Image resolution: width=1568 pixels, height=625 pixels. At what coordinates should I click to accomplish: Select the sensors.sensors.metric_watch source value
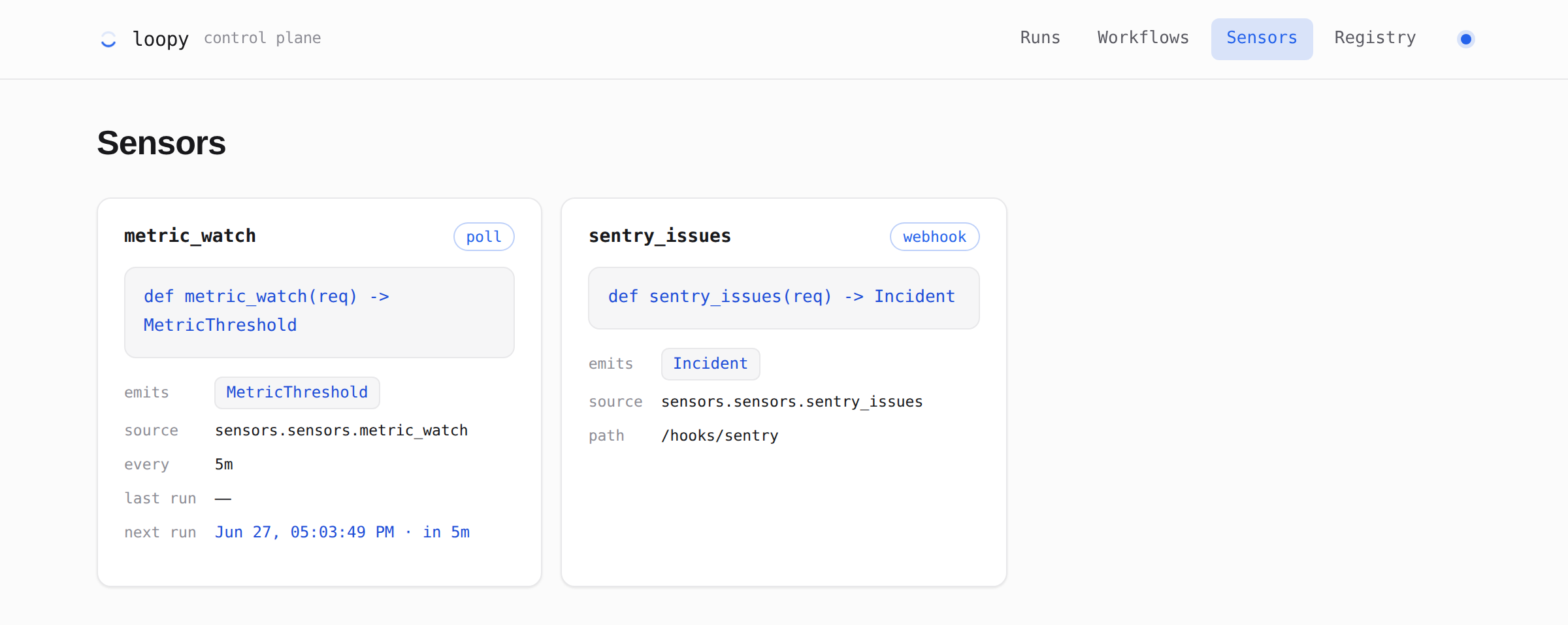341,430
